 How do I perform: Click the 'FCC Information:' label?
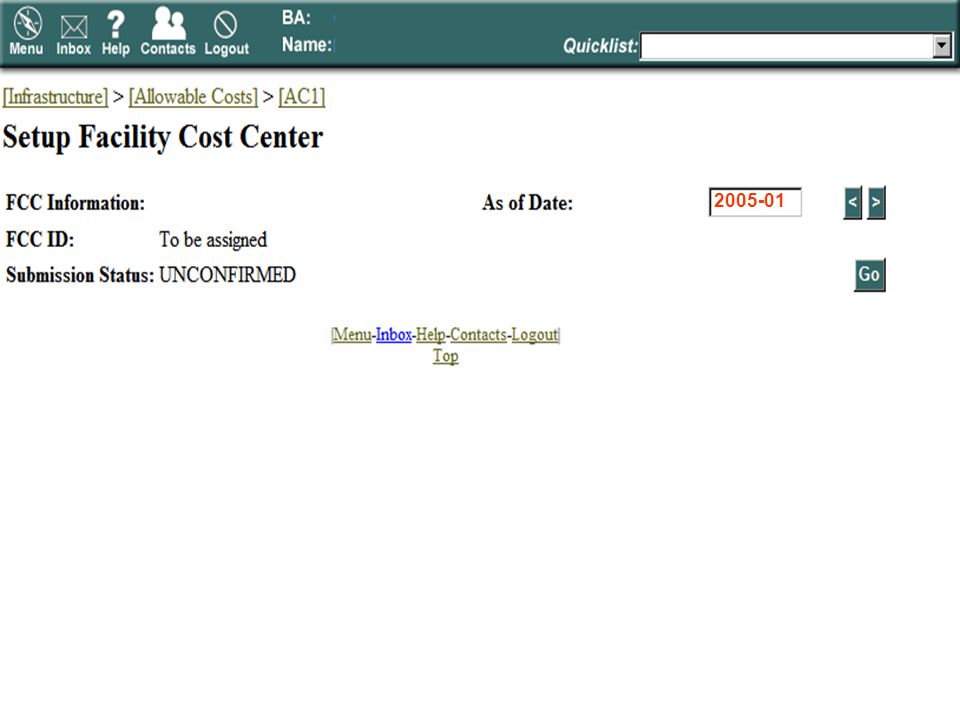click(x=75, y=203)
